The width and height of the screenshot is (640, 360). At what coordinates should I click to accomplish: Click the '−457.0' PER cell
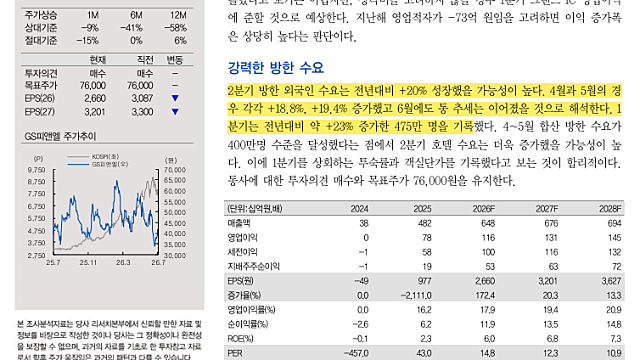356,353
